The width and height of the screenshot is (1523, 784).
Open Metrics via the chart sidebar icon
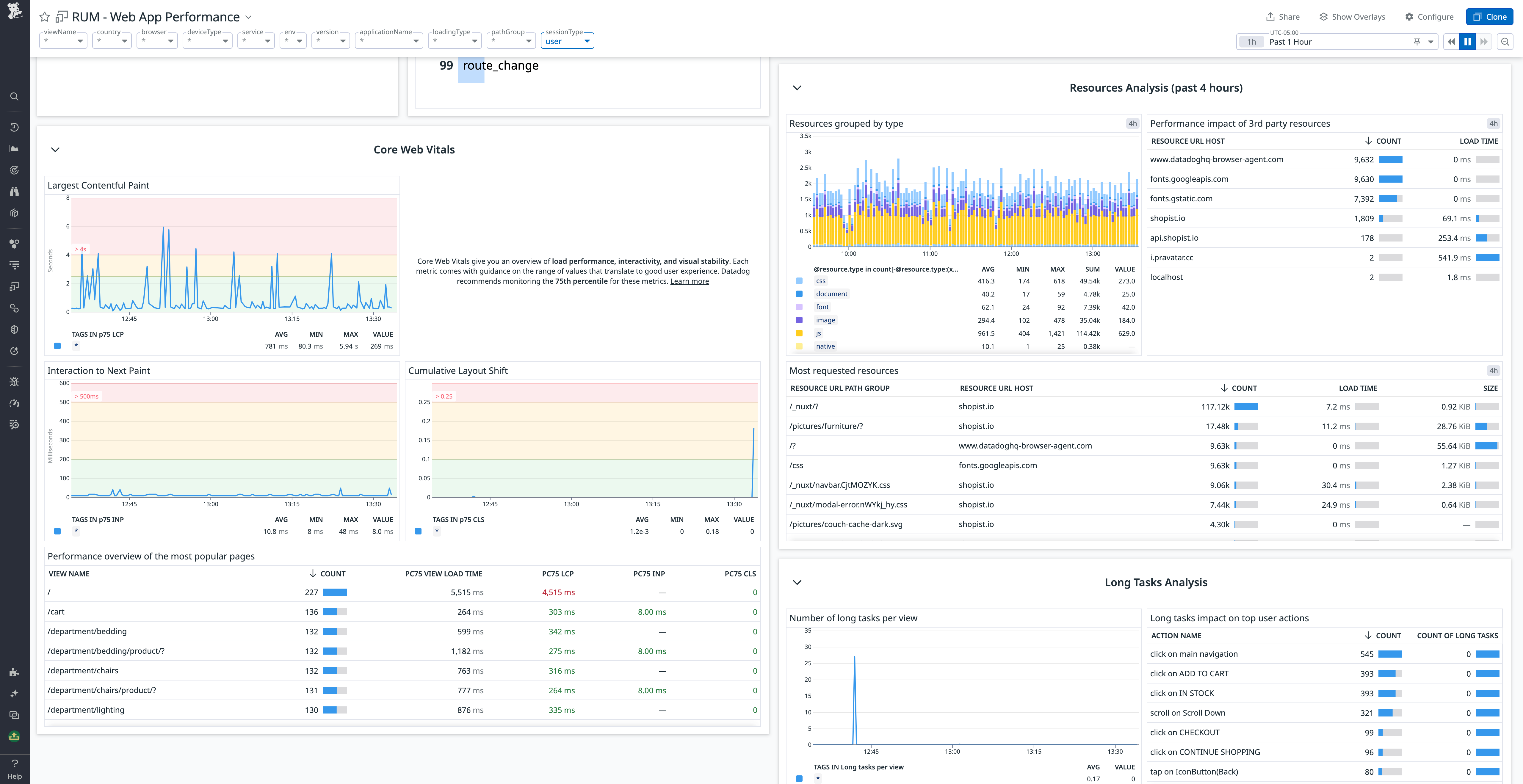[14, 148]
